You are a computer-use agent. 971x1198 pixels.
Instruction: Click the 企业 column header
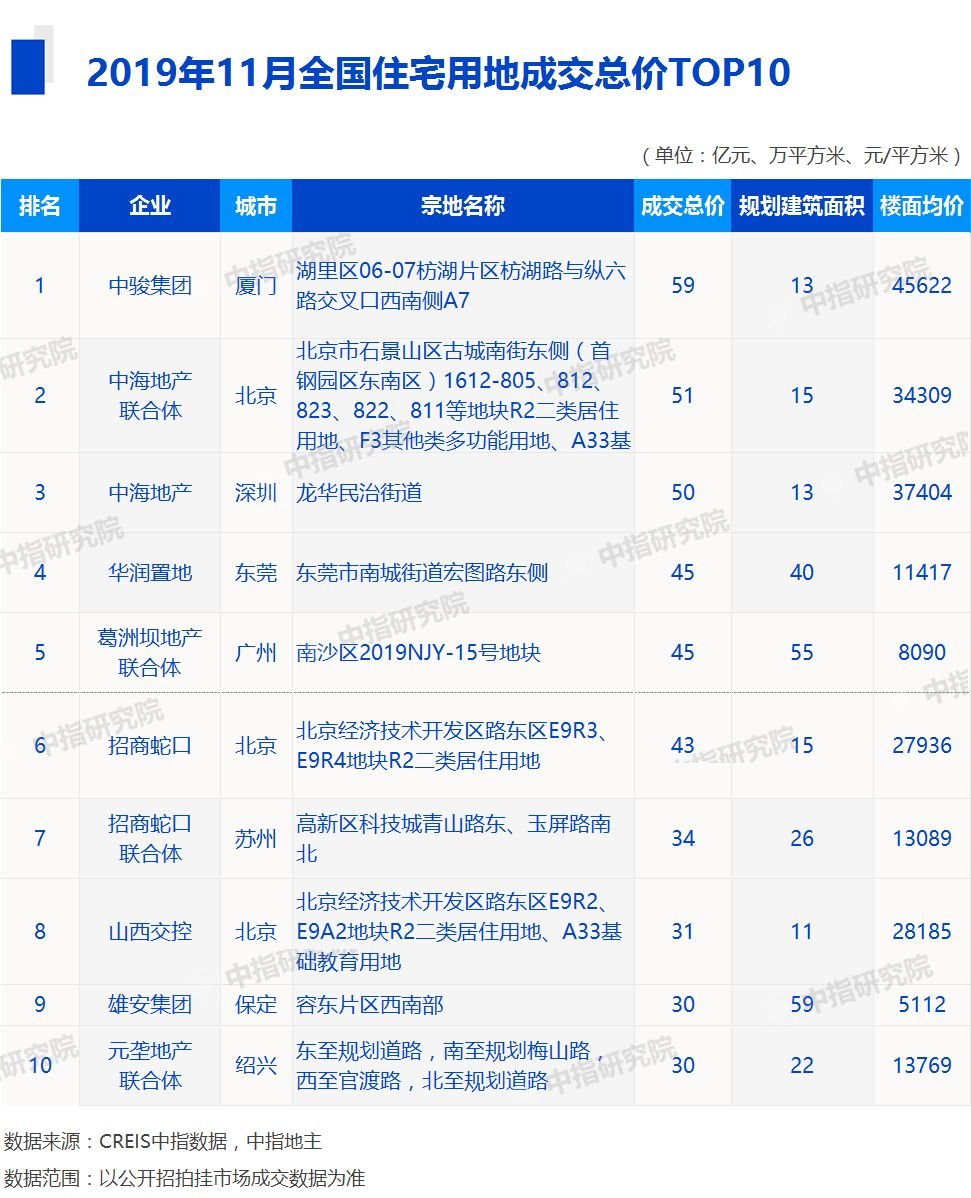[x=150, y=206]
